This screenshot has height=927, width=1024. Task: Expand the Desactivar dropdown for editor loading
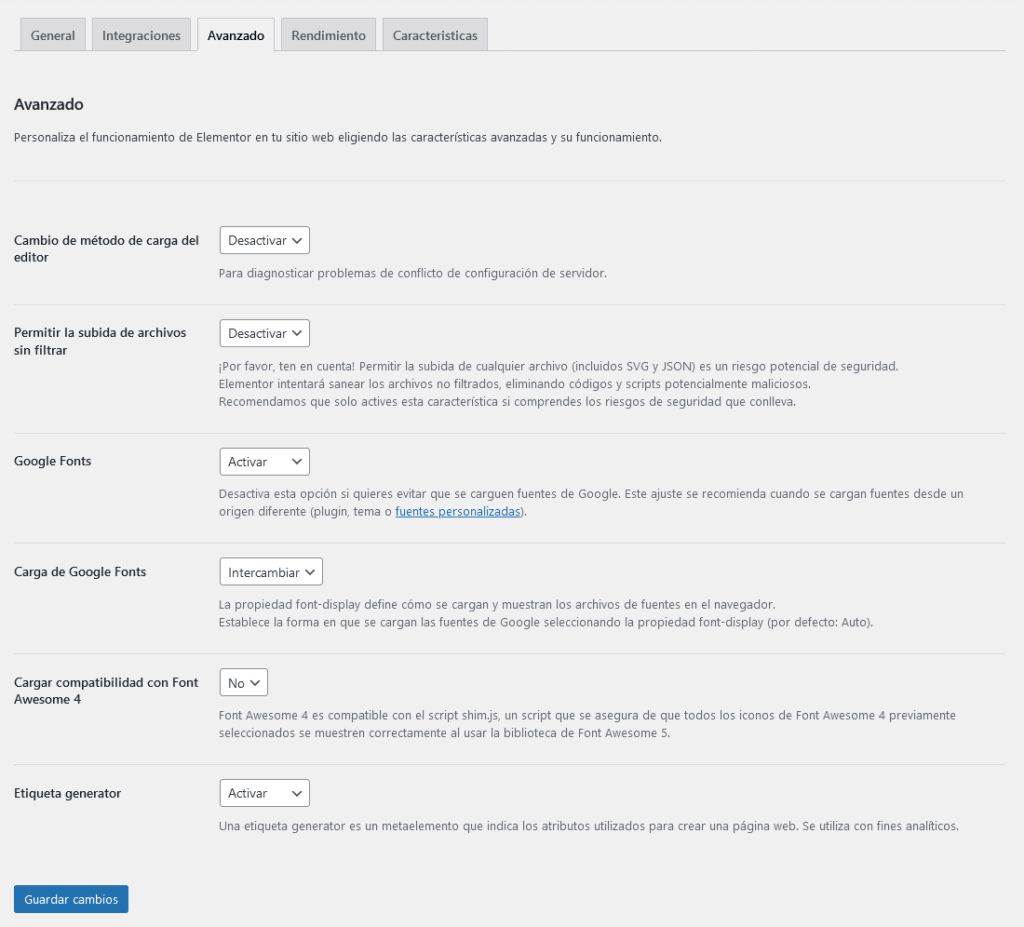264,240
